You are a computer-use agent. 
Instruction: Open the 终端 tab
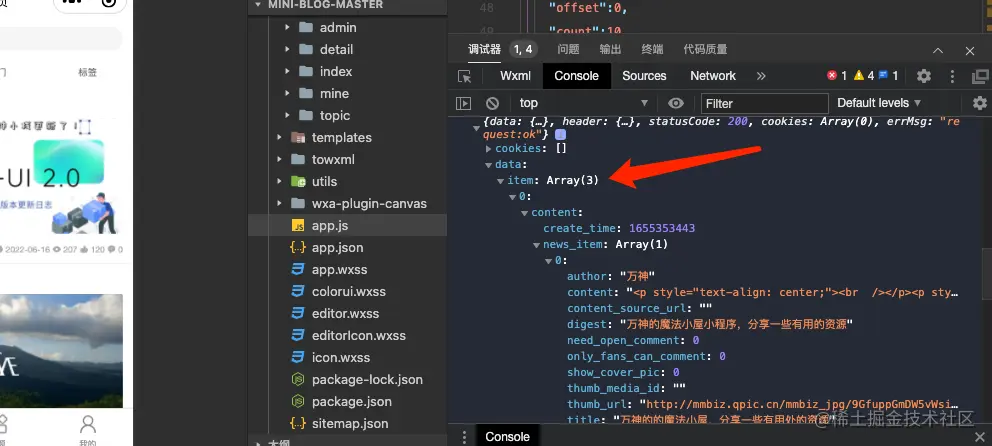(652, 49)
